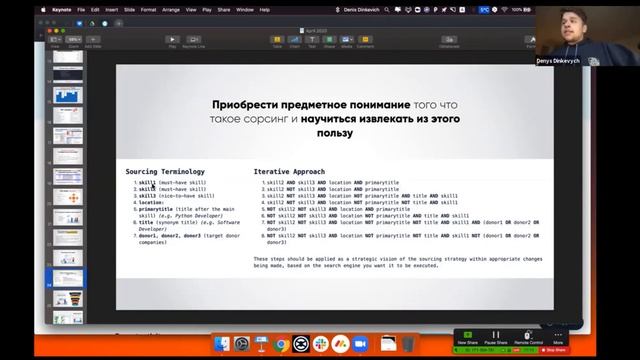
Task: Click the Play slideshow button in Keynote toolbar
Action: (x=172, y=40)
